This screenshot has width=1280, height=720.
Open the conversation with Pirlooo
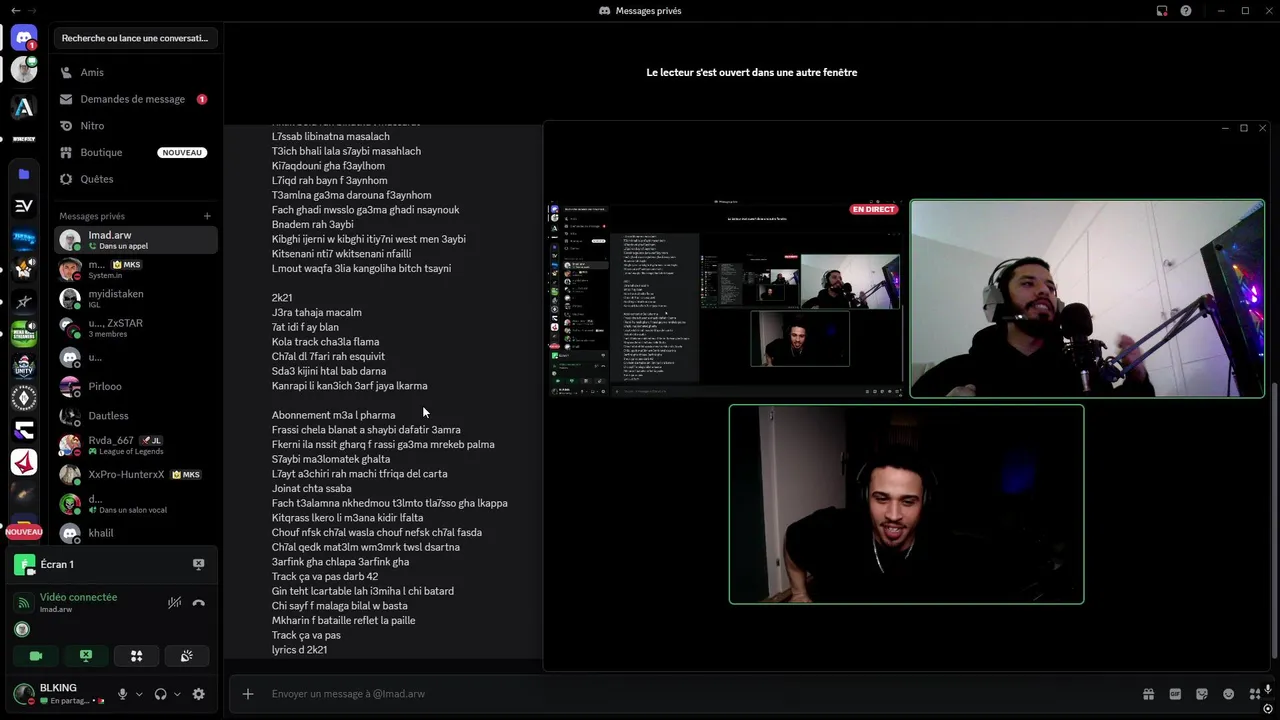coord(135,386)
